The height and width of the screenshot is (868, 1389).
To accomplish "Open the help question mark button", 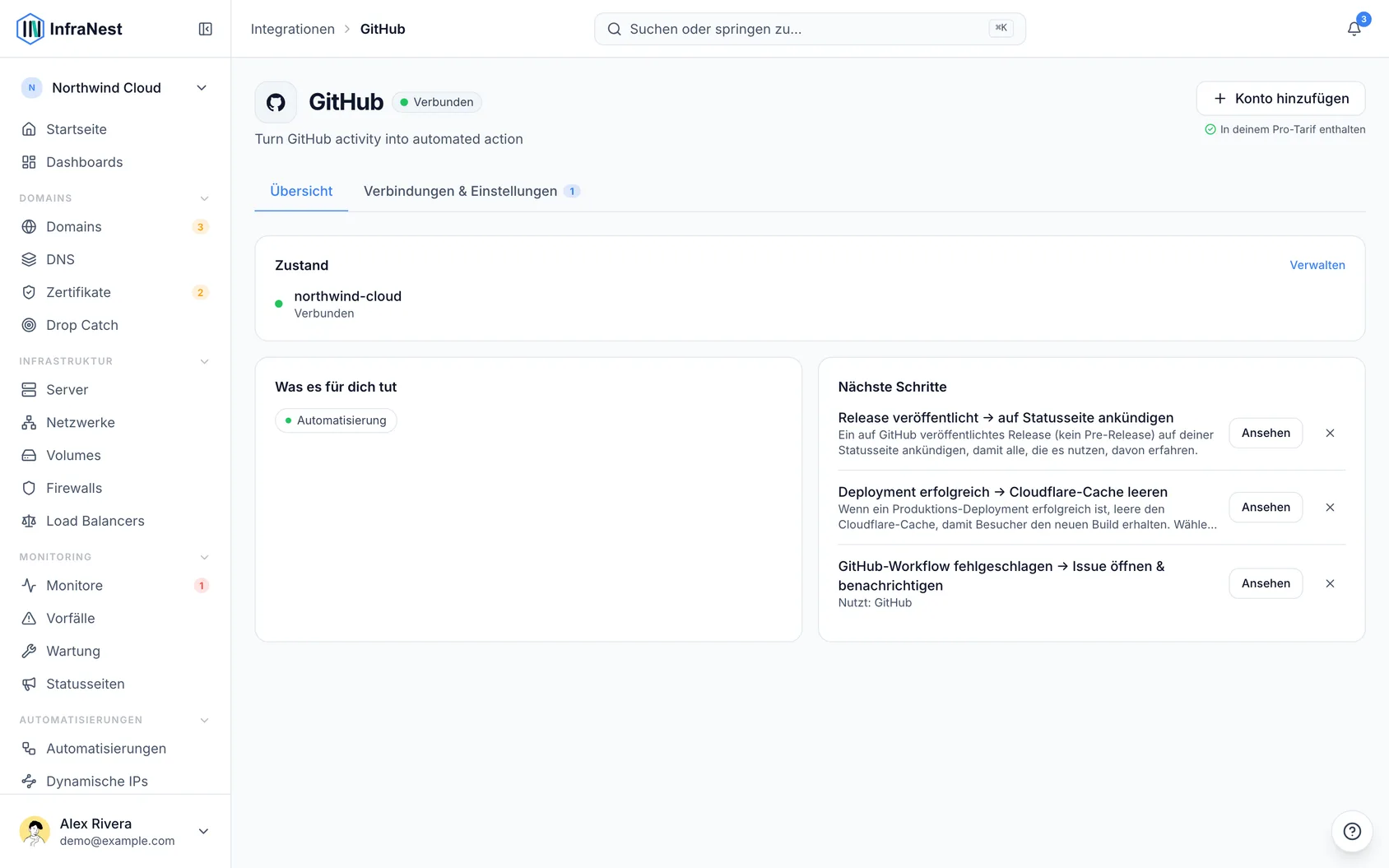I will coord(1352,831).
